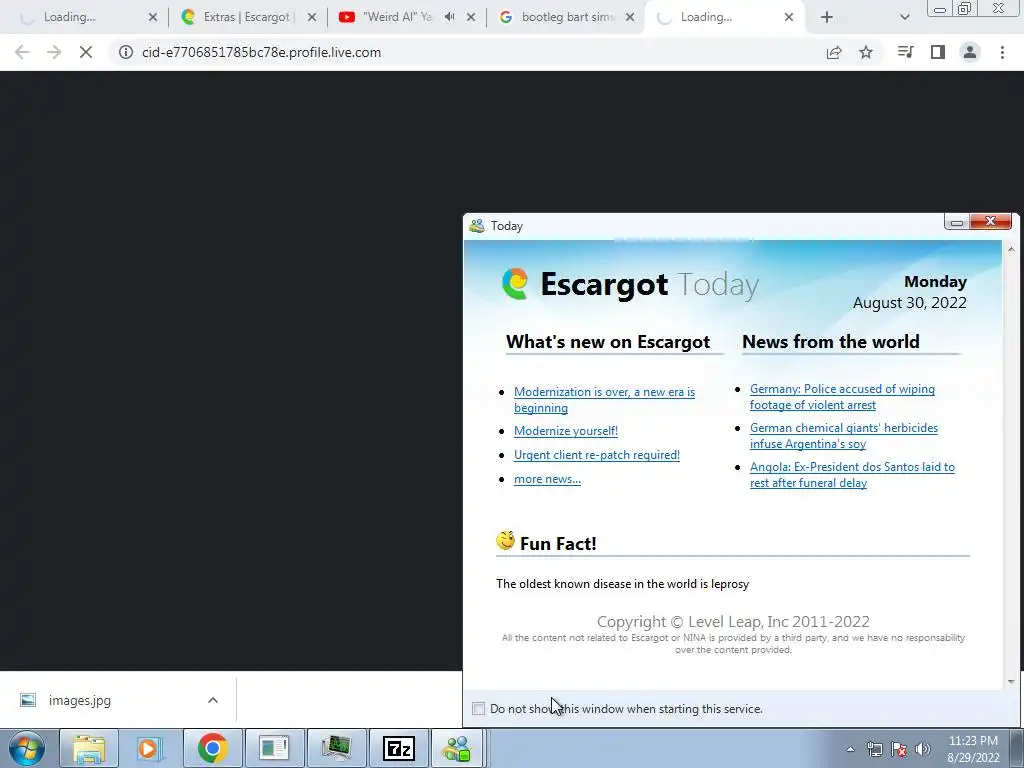Open 7-Zip from the taskbar
This screenshot has width=1024, height=768.
point(398,748)
